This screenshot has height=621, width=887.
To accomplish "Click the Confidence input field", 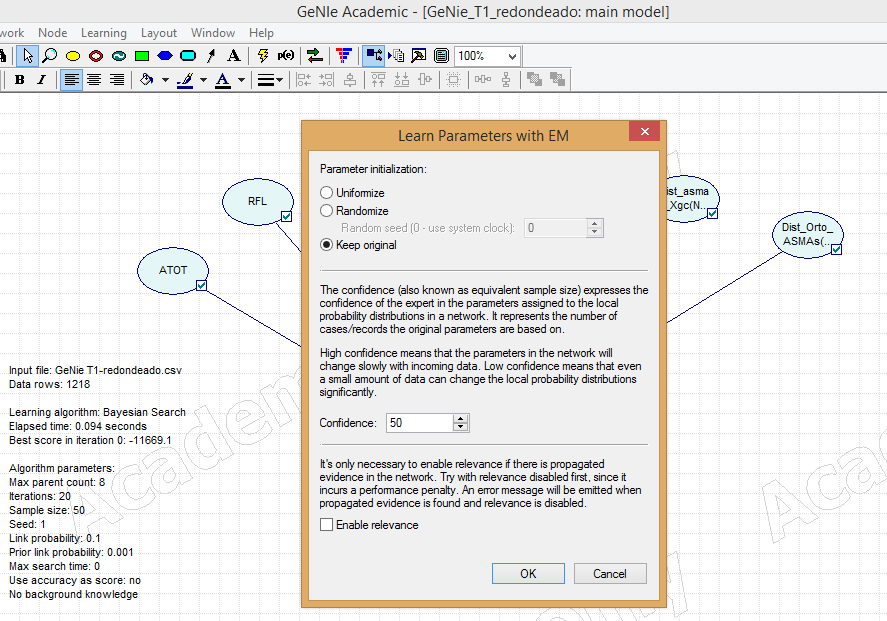I will tap(420, 423).
